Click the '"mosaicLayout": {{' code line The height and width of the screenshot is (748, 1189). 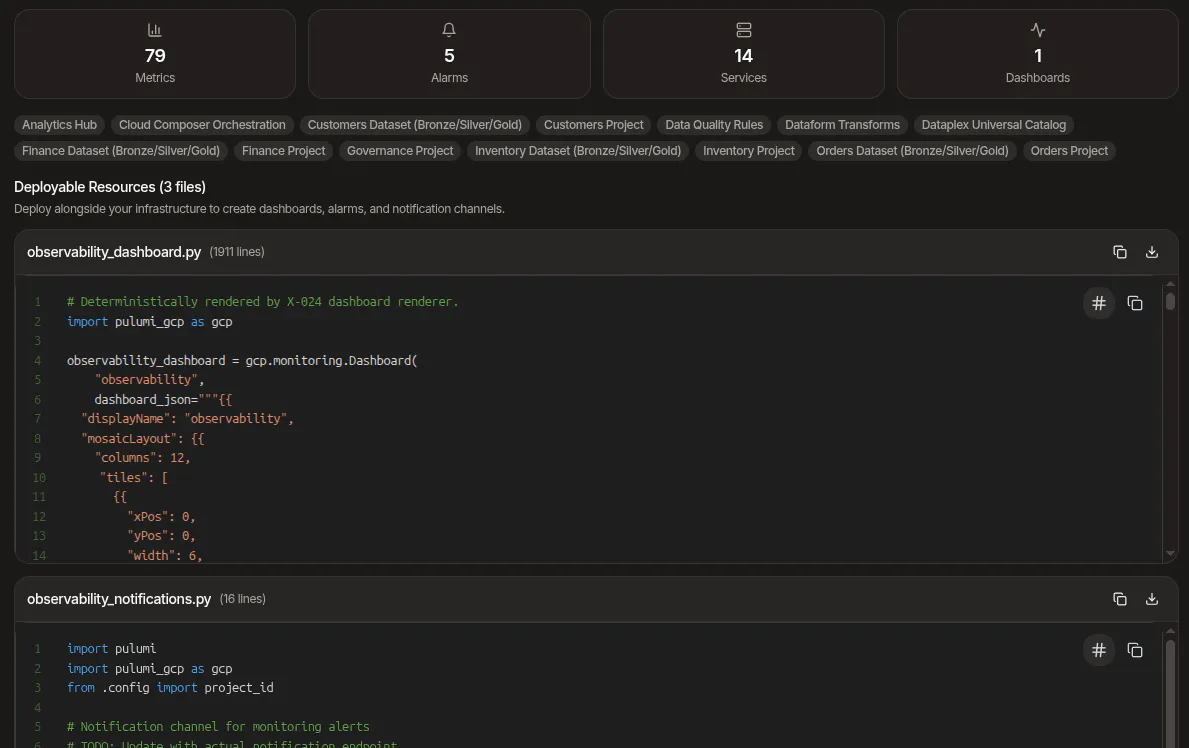tap(143, 438)
